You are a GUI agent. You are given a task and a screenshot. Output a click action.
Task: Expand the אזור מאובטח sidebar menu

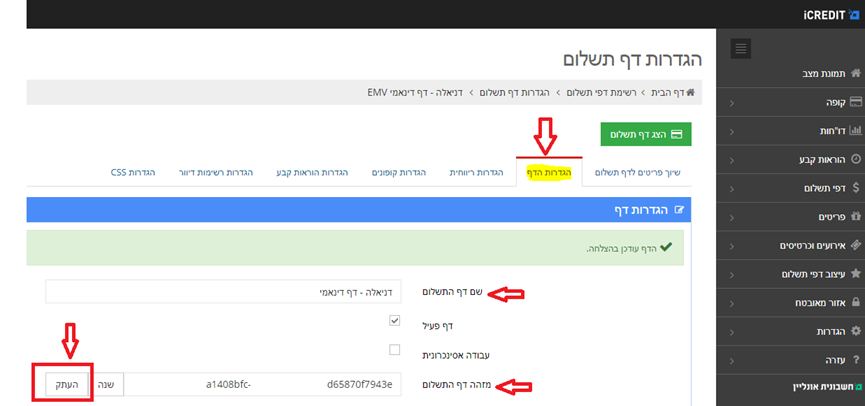pyautogui.click(x=731, y=303)
